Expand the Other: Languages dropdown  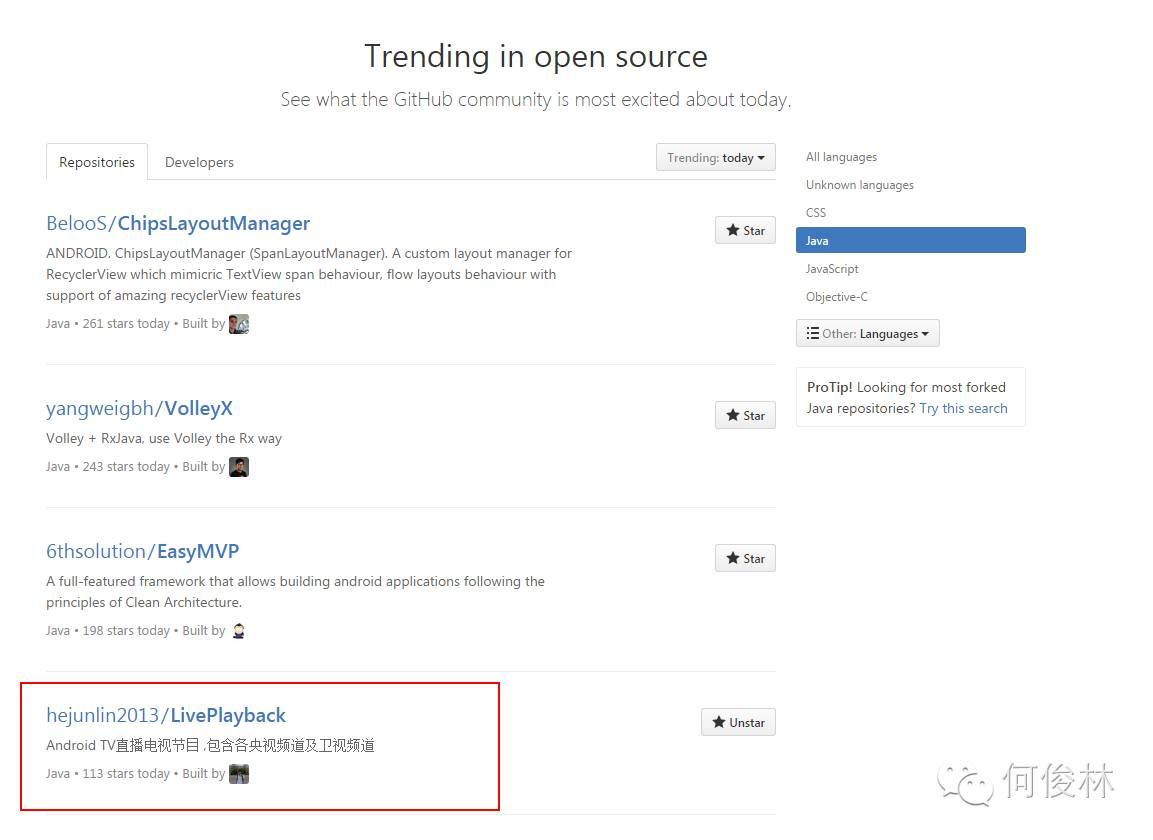click(x=868, y=333)
